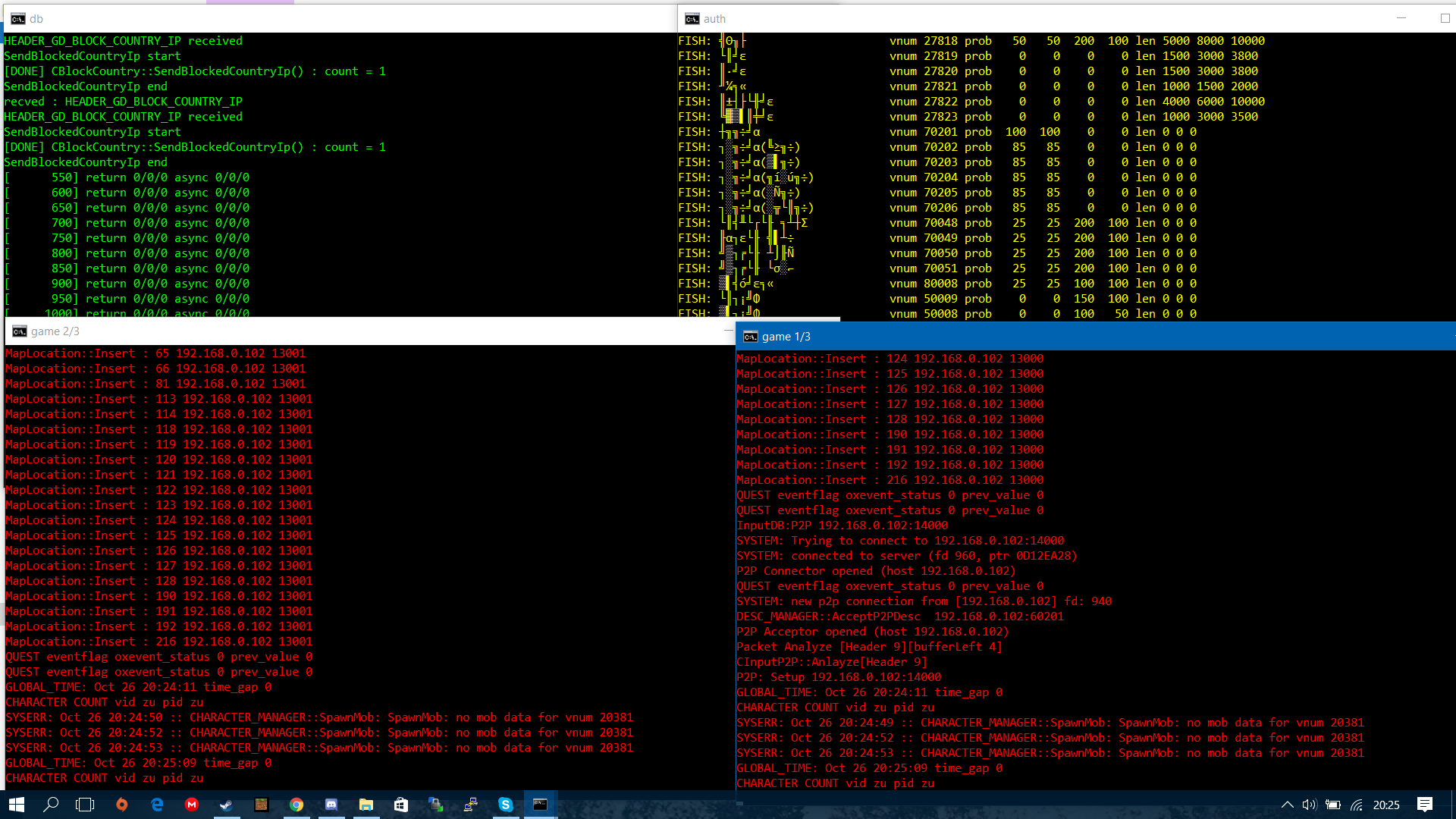The width and height of the screenshot is (1456, 819).
Task: Click 'SendBlockedCountryIp start' first line in db
Action: (92, 56)
